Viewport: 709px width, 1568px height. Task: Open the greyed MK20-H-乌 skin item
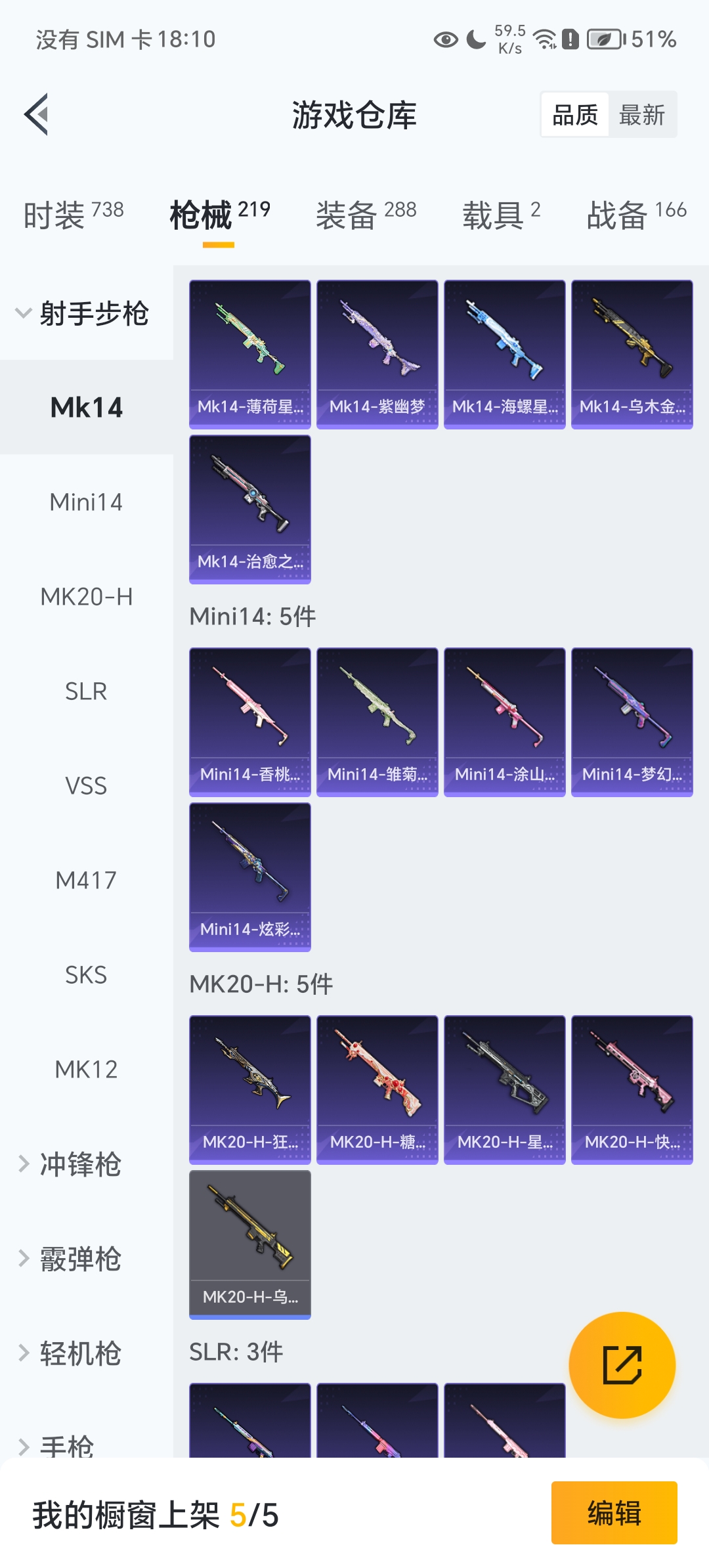point(250,1245)
